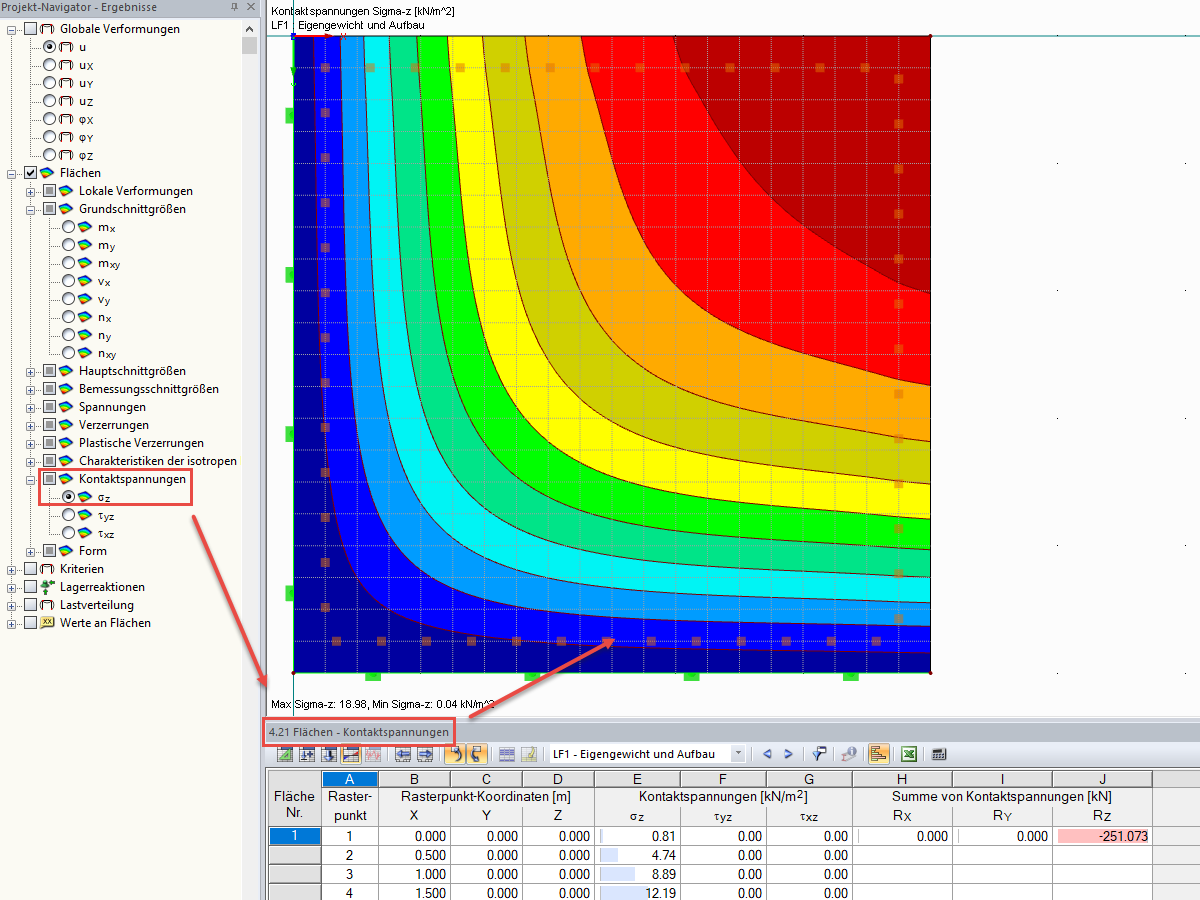Export table to Excel with green X icon
Image resolution: width=1200 pixels, height=900 pixels.
tap(910, 754)
